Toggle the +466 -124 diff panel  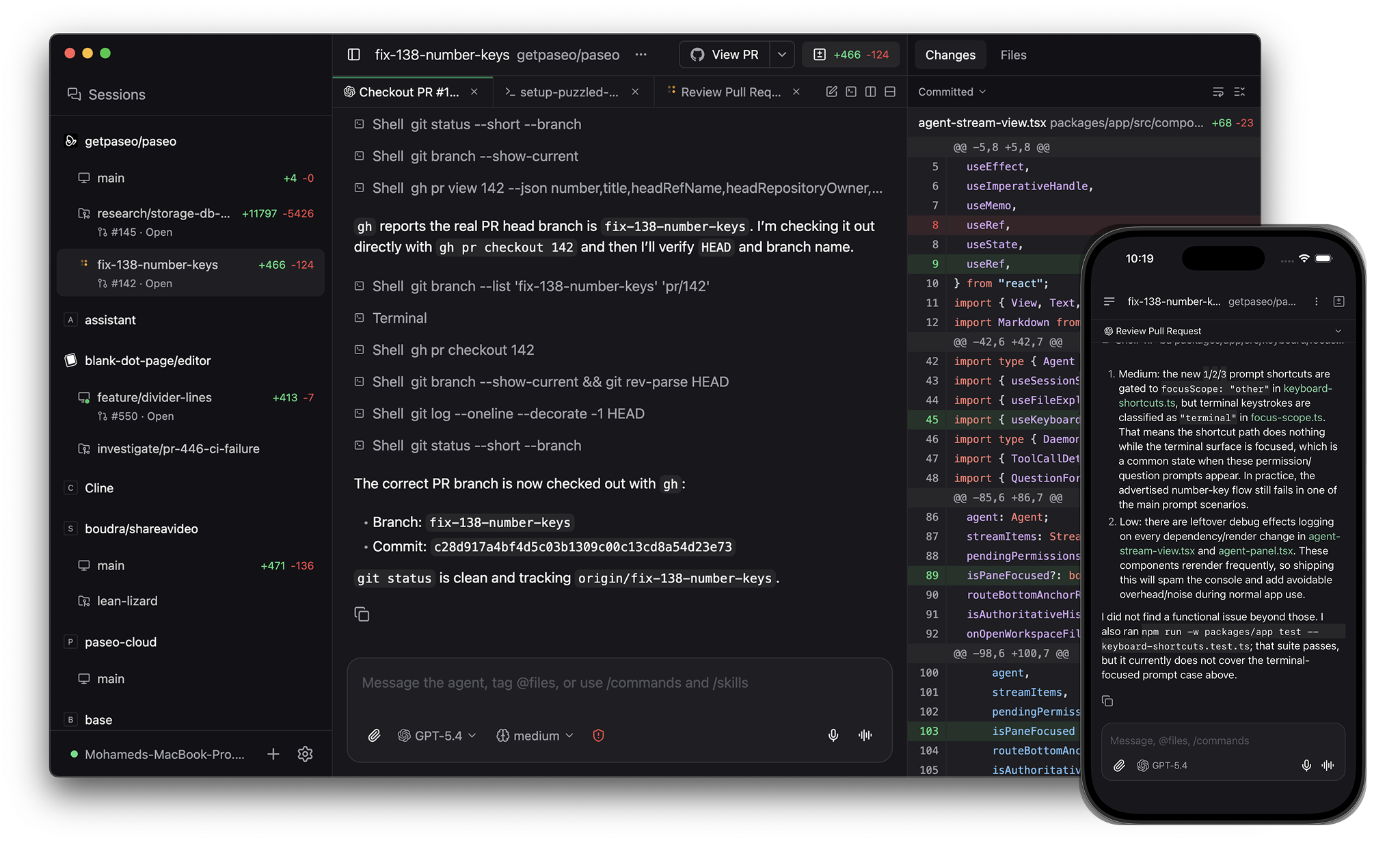(x=850, y=55)
